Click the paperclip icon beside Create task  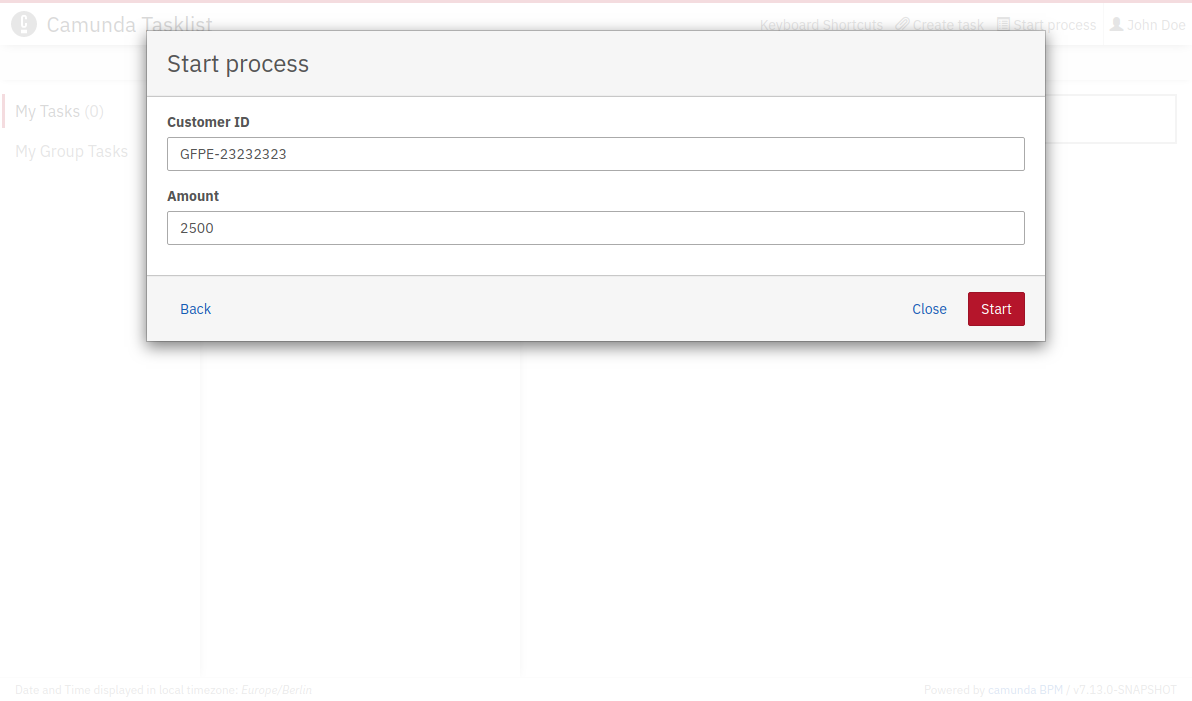pos(902,25)
